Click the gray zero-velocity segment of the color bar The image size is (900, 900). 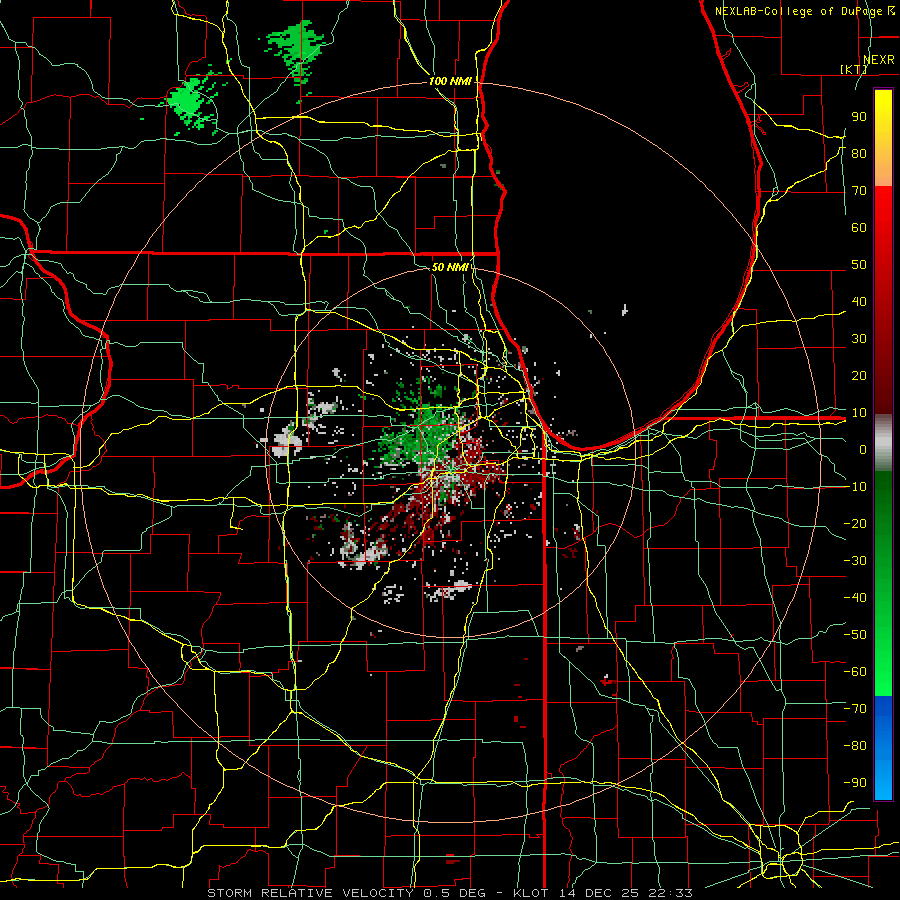pyautogui.click(x=883, y=442)
